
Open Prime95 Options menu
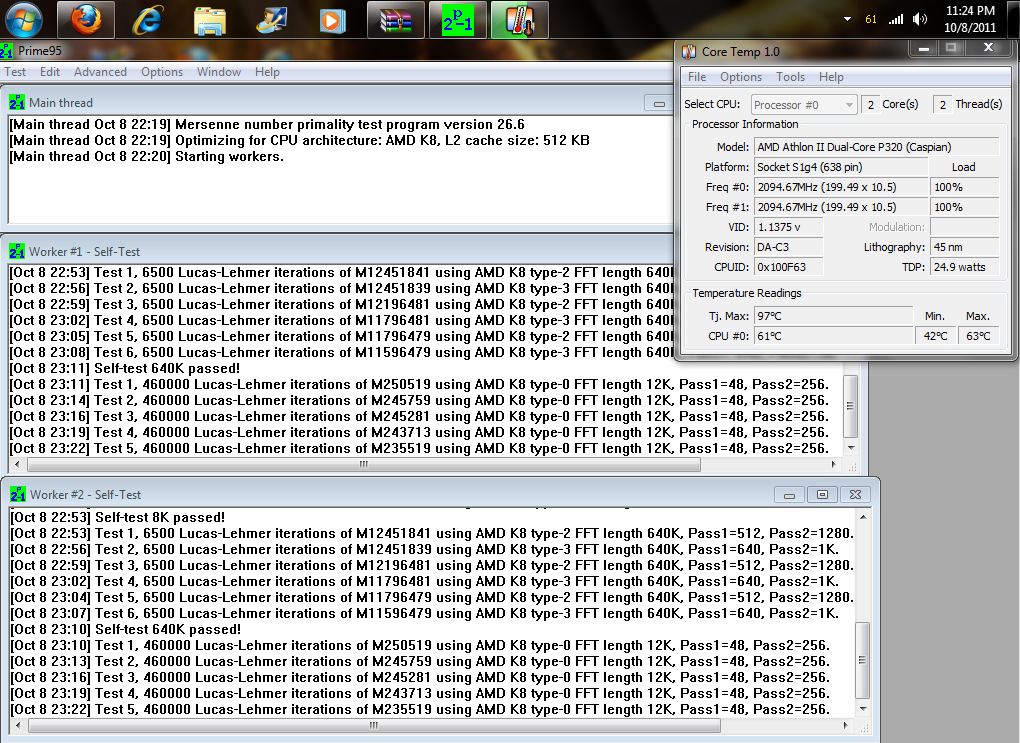click(x=162, y=72)
